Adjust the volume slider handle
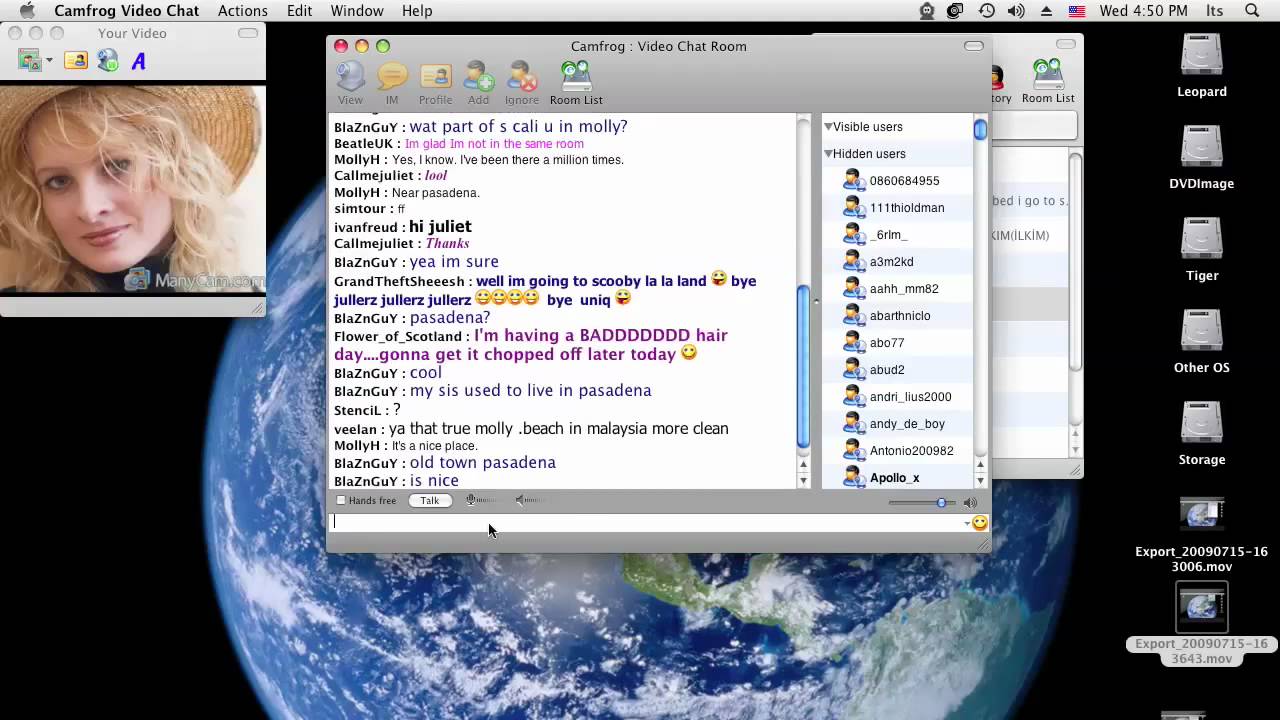Screen dimensions: 1280x720 [x=941, y=502]
